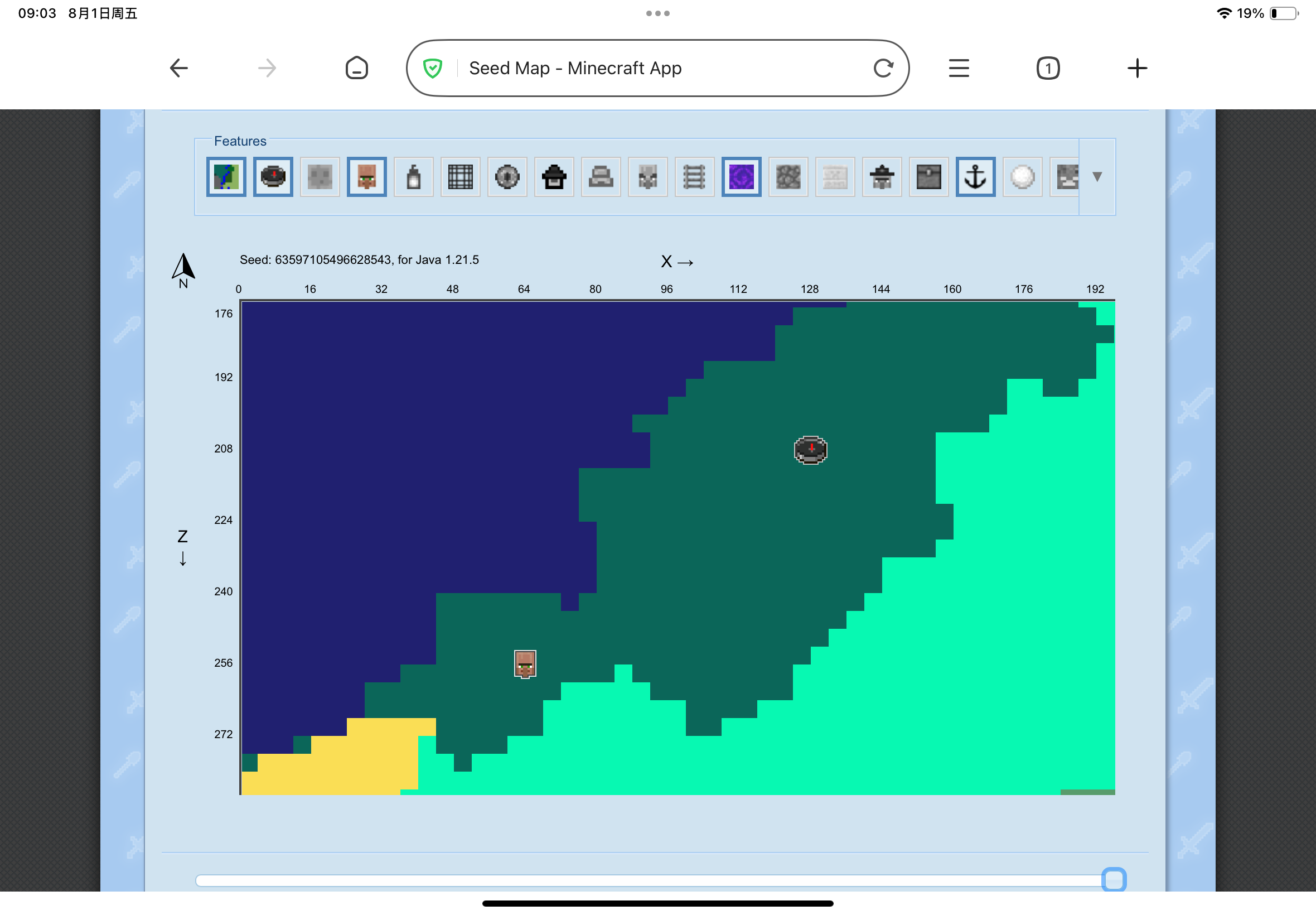Open a new browser tab
Viewport: 1316px width, 915px height.
coord(1137,68)
